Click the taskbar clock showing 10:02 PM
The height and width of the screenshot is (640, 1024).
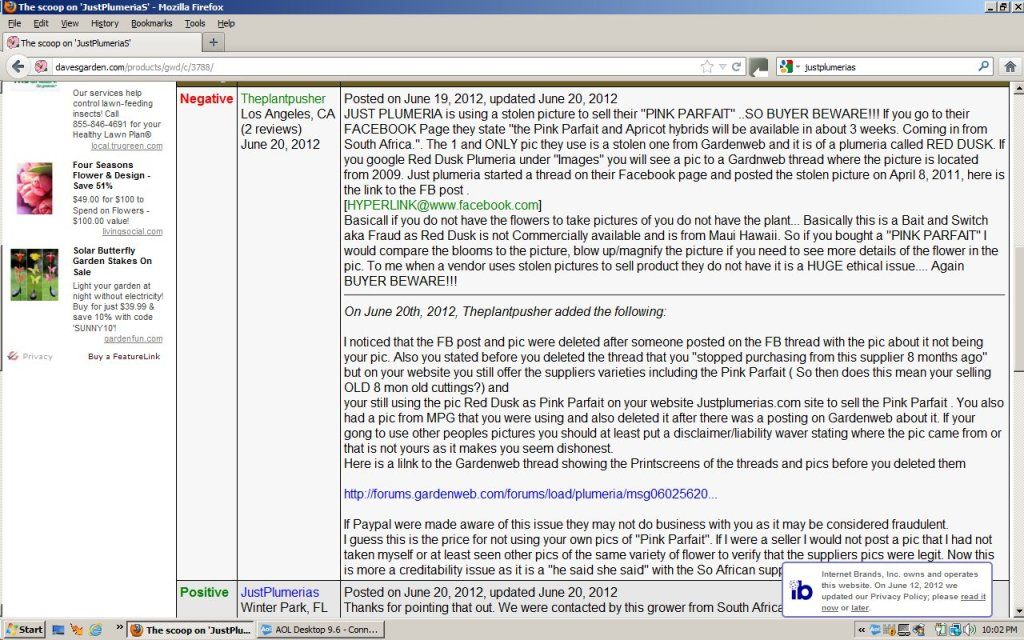pos(999,630)
